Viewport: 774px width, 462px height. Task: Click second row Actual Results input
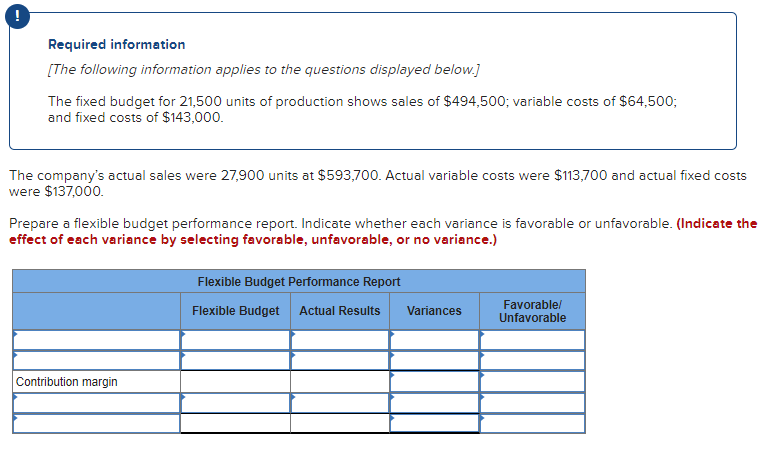tap(340, 360)
